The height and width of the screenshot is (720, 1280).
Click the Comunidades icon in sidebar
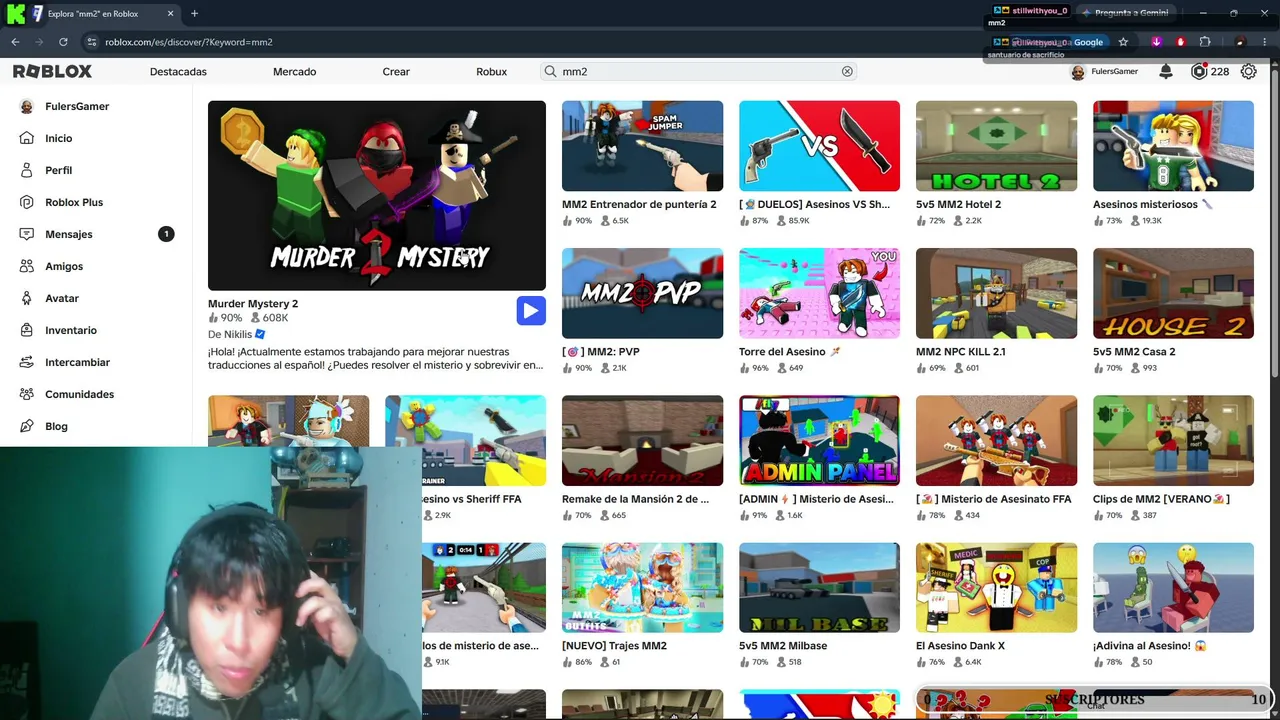[27, 394]
